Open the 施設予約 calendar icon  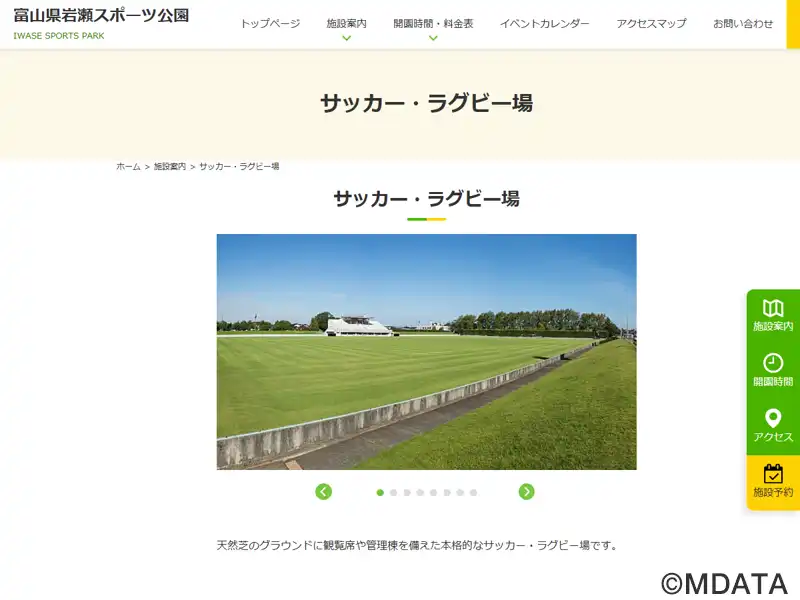[x=773, y=473]
